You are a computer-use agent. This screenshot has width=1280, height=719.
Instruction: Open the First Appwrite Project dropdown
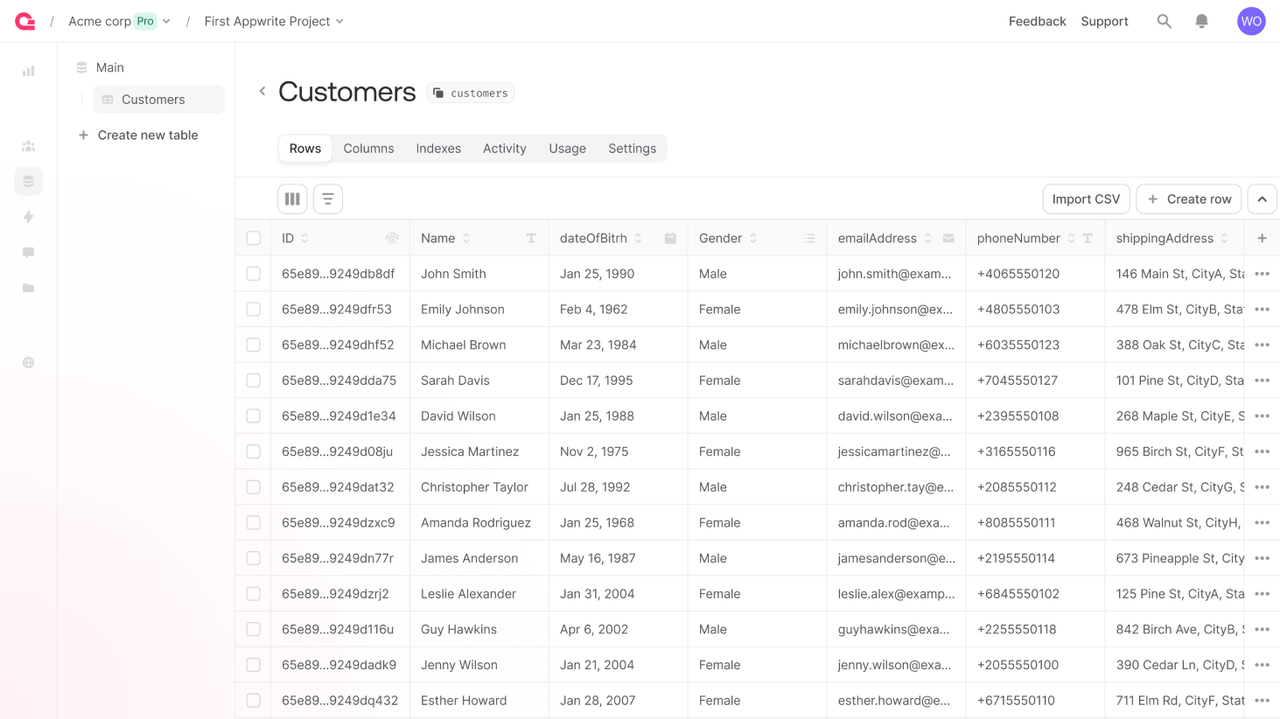[x=340, y=20]
